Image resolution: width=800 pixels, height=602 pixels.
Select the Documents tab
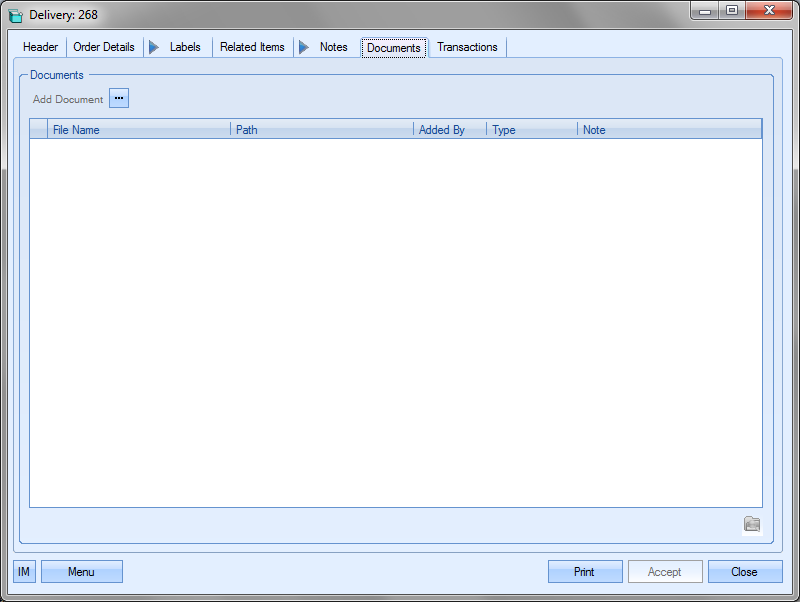394,48
